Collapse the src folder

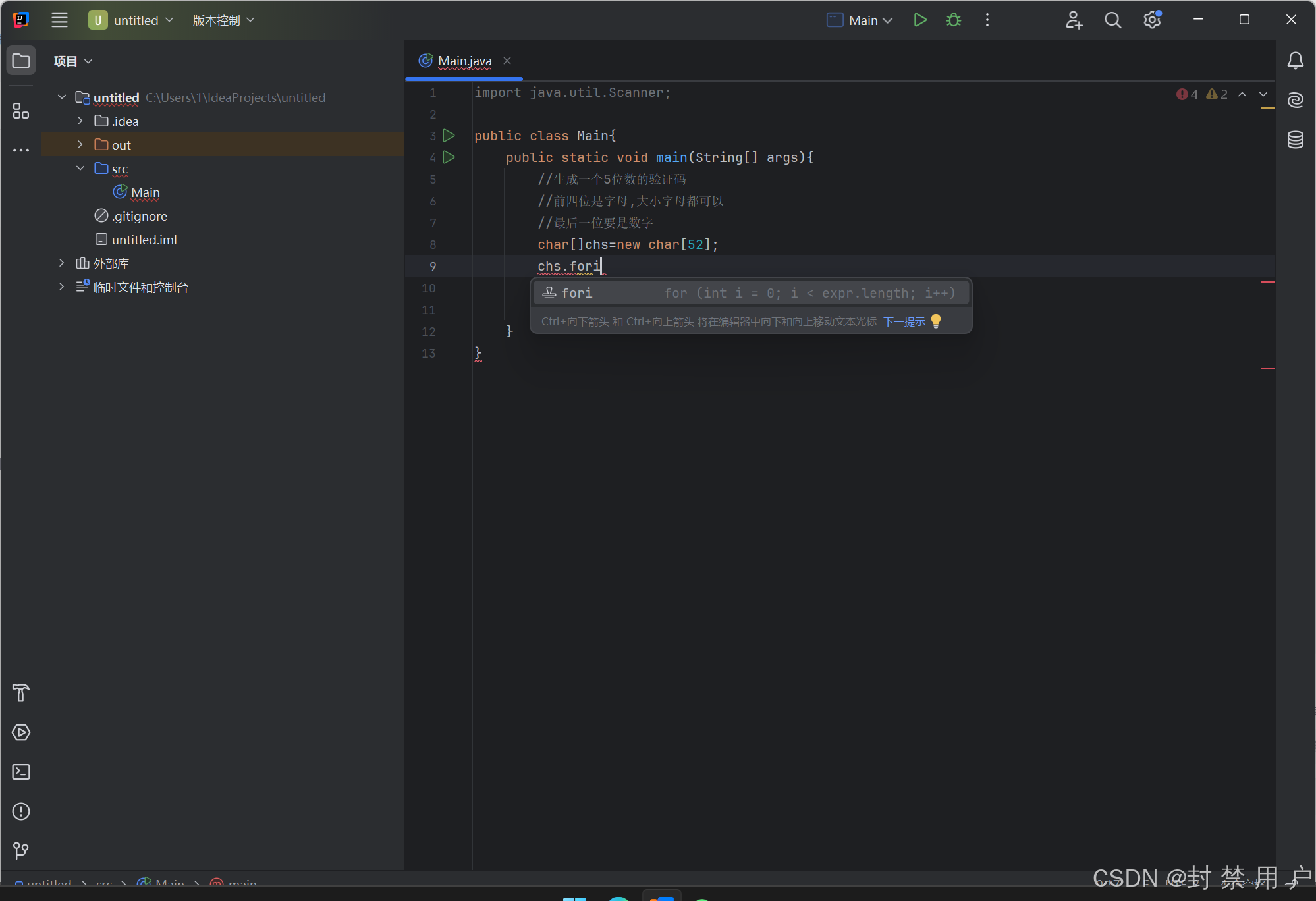pyautogui.click(x=80, y=168)
